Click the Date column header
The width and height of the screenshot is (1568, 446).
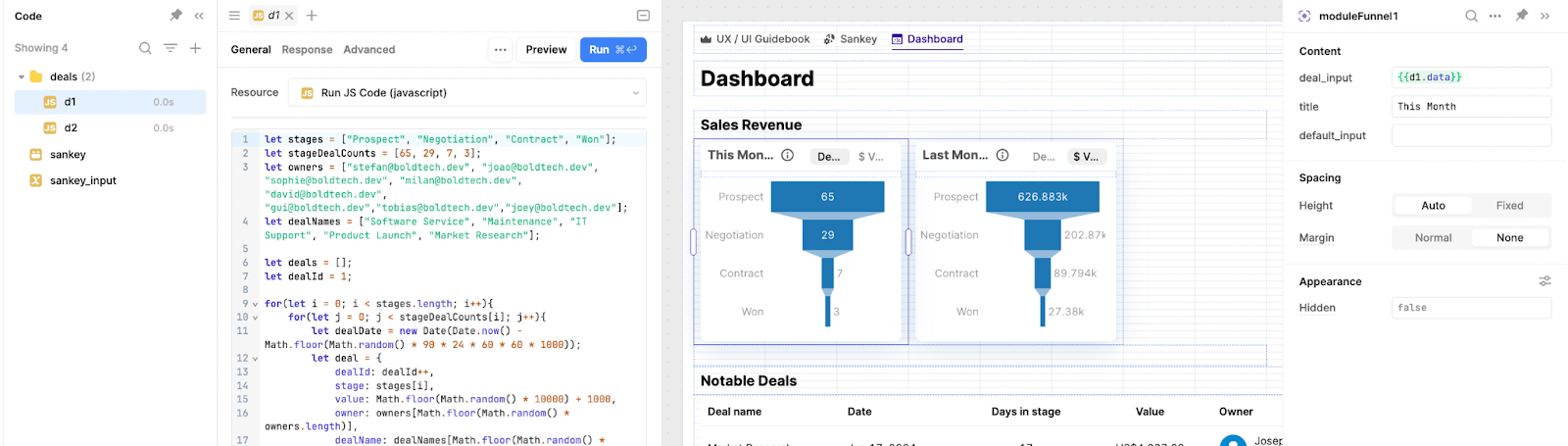tap(859, 412)
